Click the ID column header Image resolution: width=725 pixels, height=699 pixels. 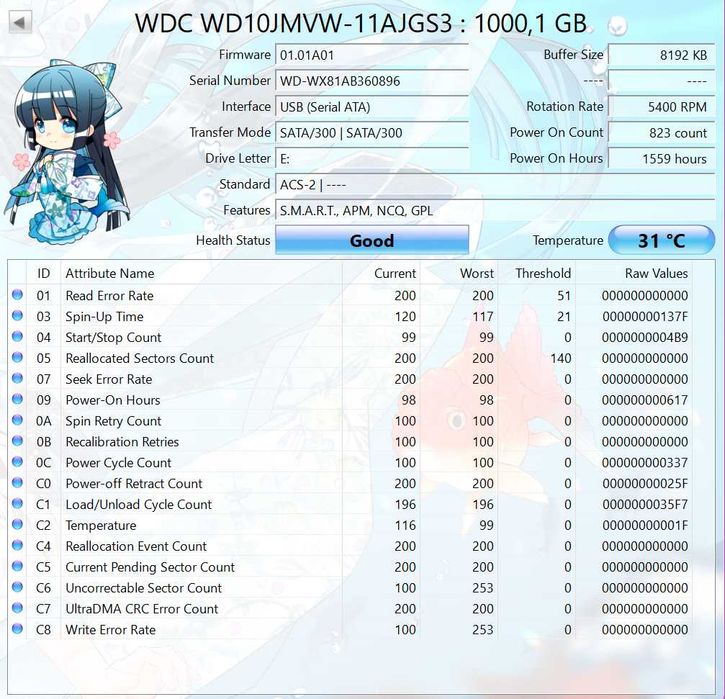(43, 273)
